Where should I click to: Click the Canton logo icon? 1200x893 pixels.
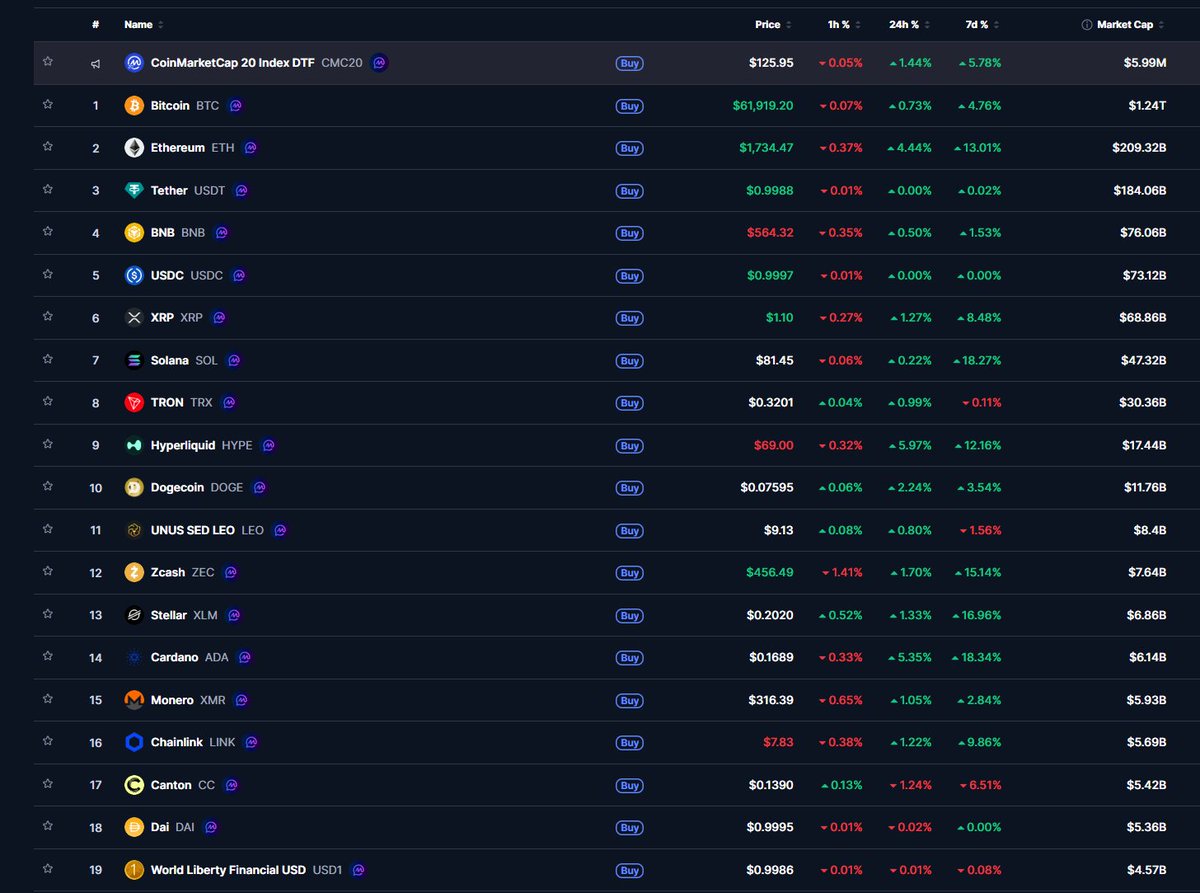click(x=134, y=785)
